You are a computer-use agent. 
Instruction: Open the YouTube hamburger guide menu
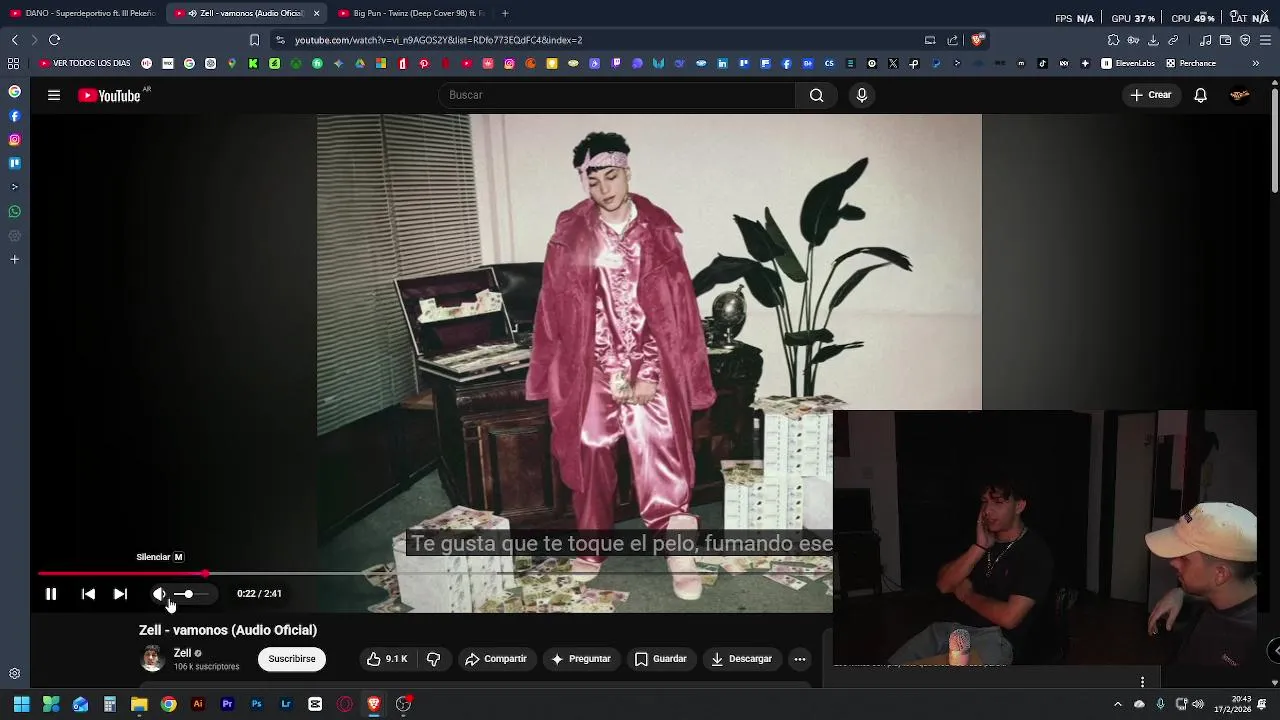pos(54,95)
